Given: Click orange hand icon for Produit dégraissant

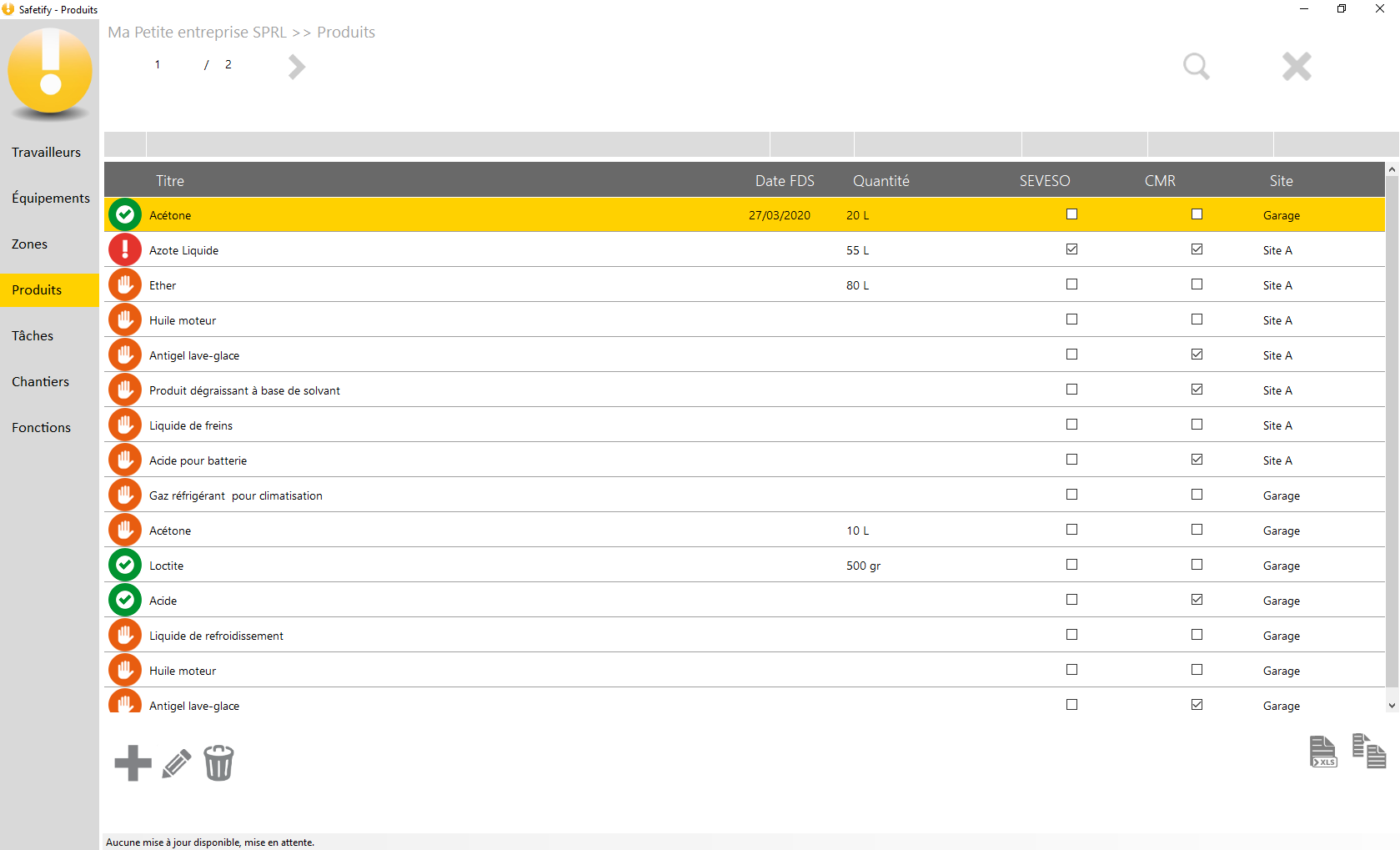Looking at the screenshot, I should [125, 390].
